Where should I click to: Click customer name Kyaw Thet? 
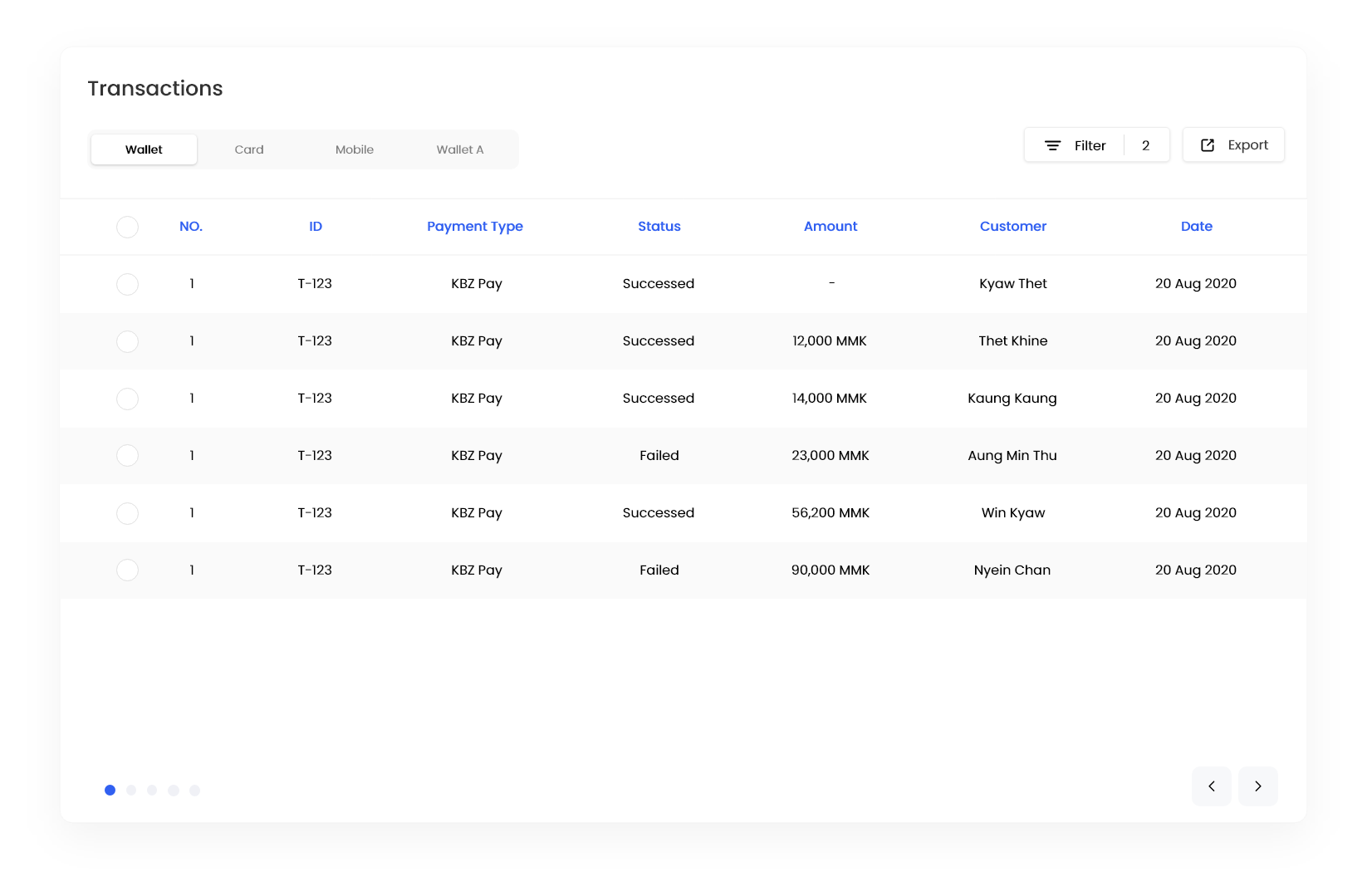1013,283
